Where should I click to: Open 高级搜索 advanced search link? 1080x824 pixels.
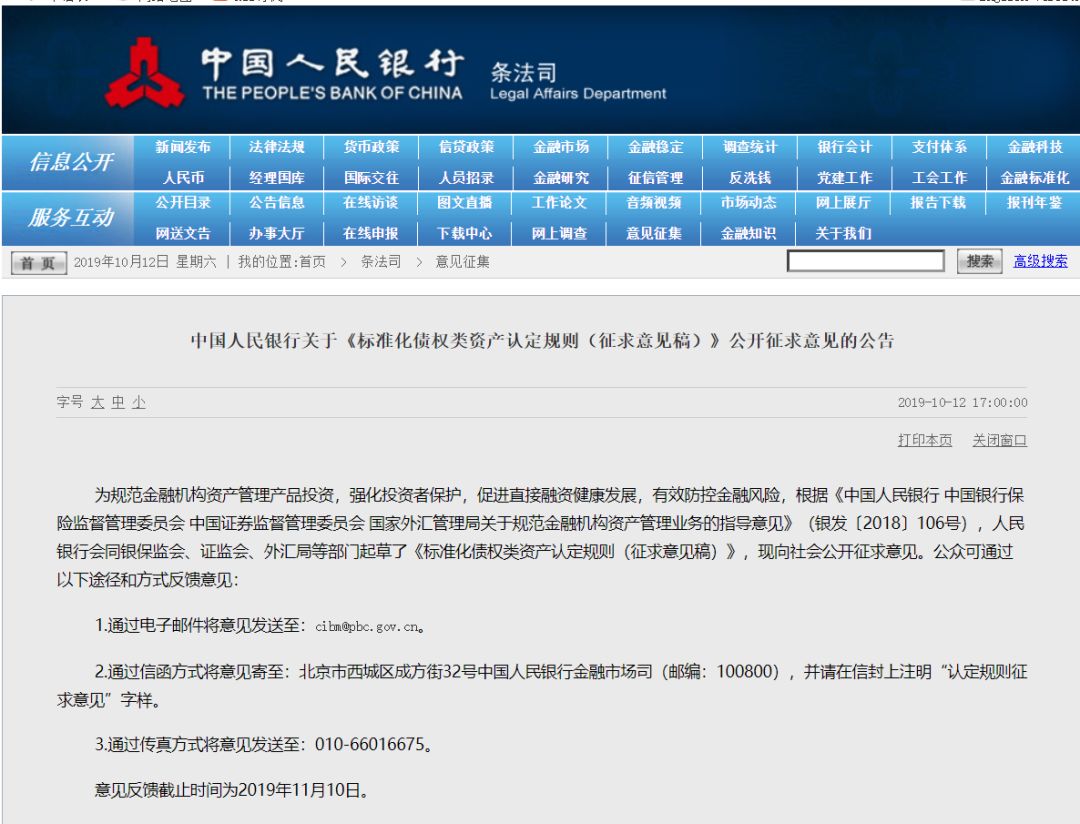pos(1040,261)
